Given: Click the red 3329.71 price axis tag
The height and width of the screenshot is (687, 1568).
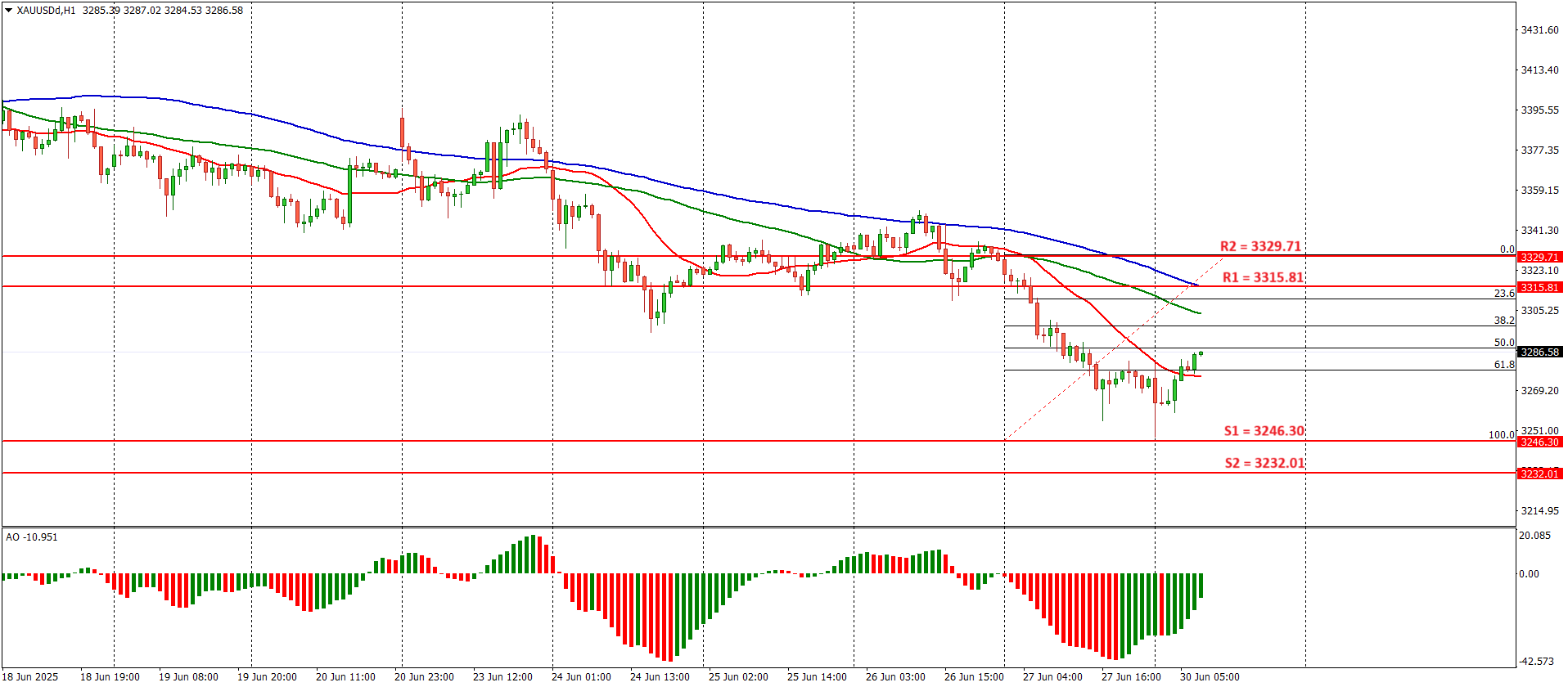Looking at the screenshot, I should pos(1539,257).
